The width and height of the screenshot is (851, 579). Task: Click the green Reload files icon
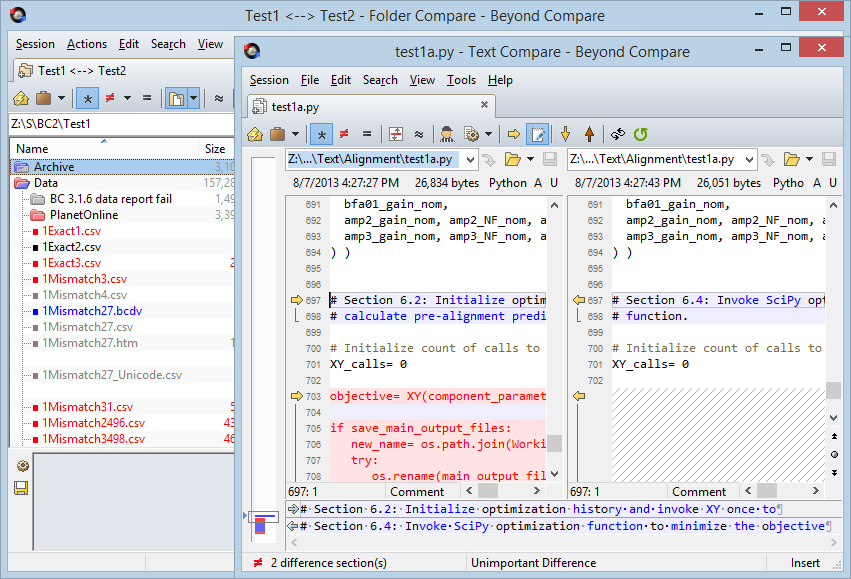coord(640,133)
